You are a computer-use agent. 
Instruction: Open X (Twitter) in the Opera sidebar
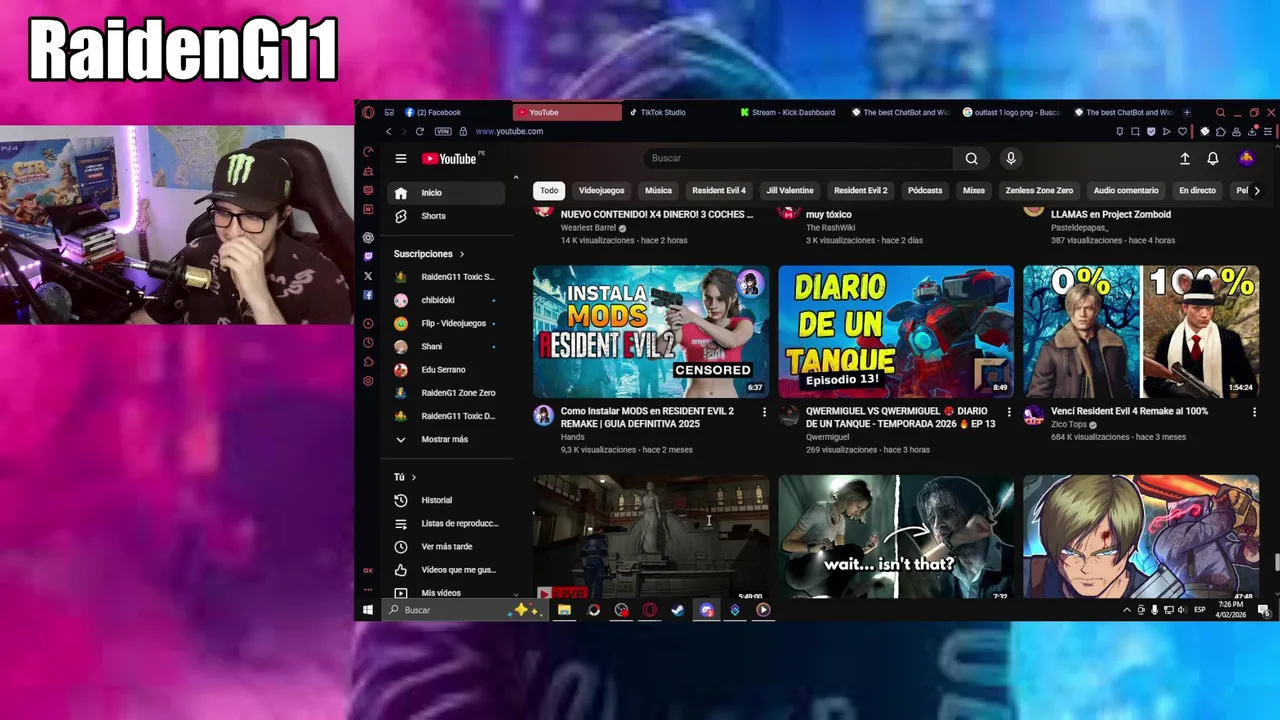368,276
